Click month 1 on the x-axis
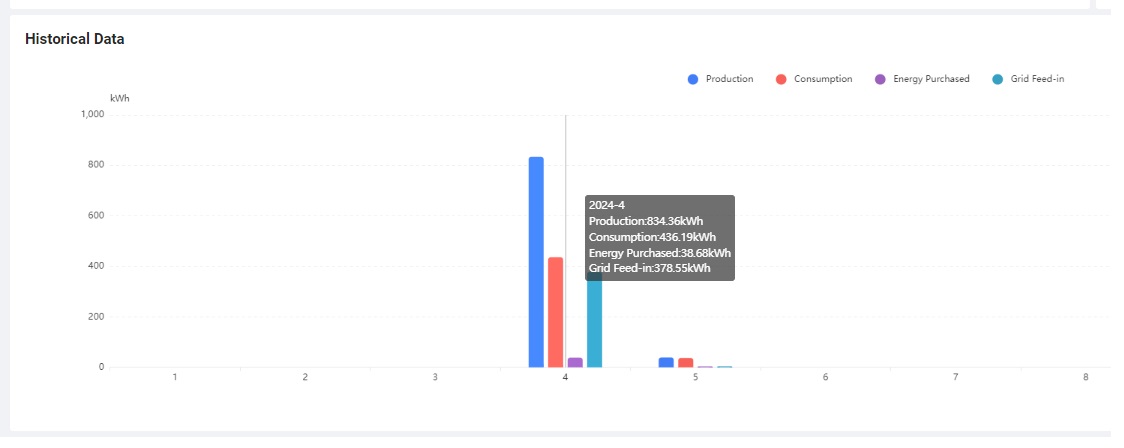The image size is (1124, 448). [175, 377]
